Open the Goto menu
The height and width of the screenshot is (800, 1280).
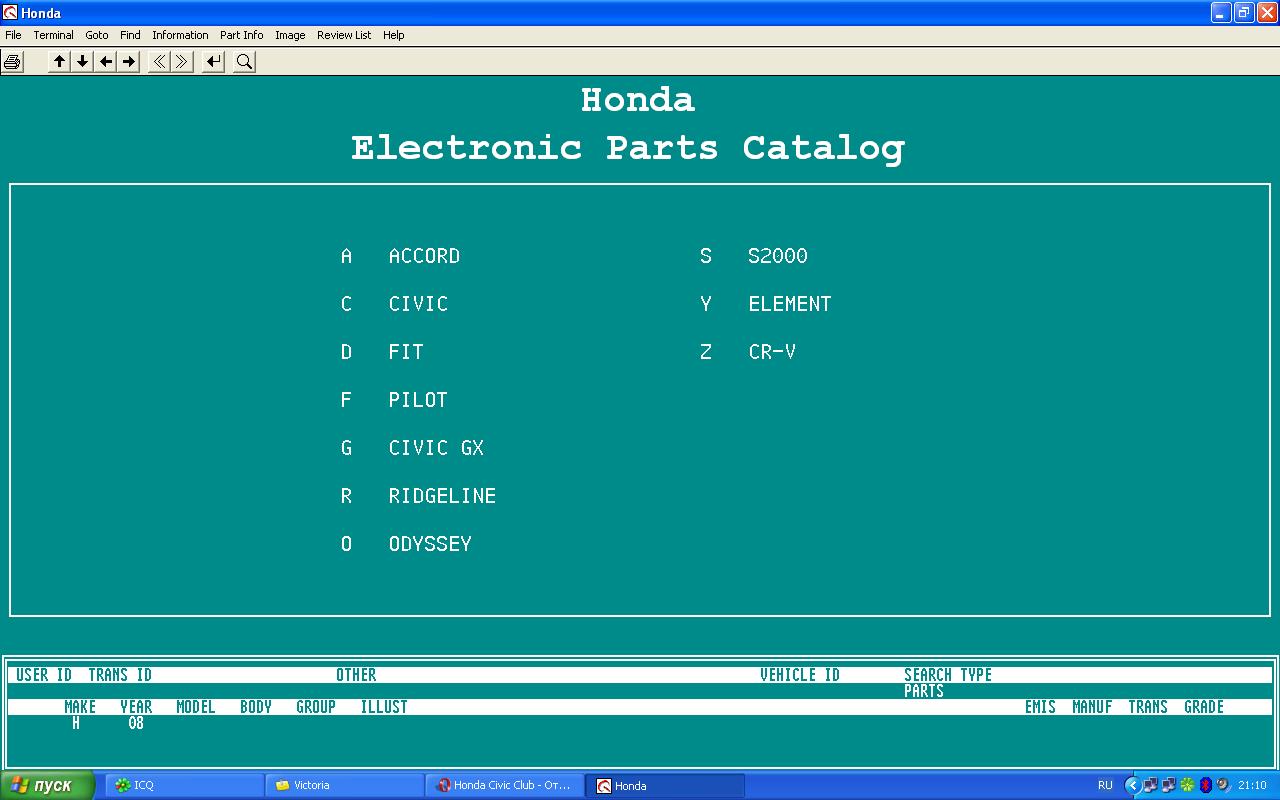pos(97,35)
